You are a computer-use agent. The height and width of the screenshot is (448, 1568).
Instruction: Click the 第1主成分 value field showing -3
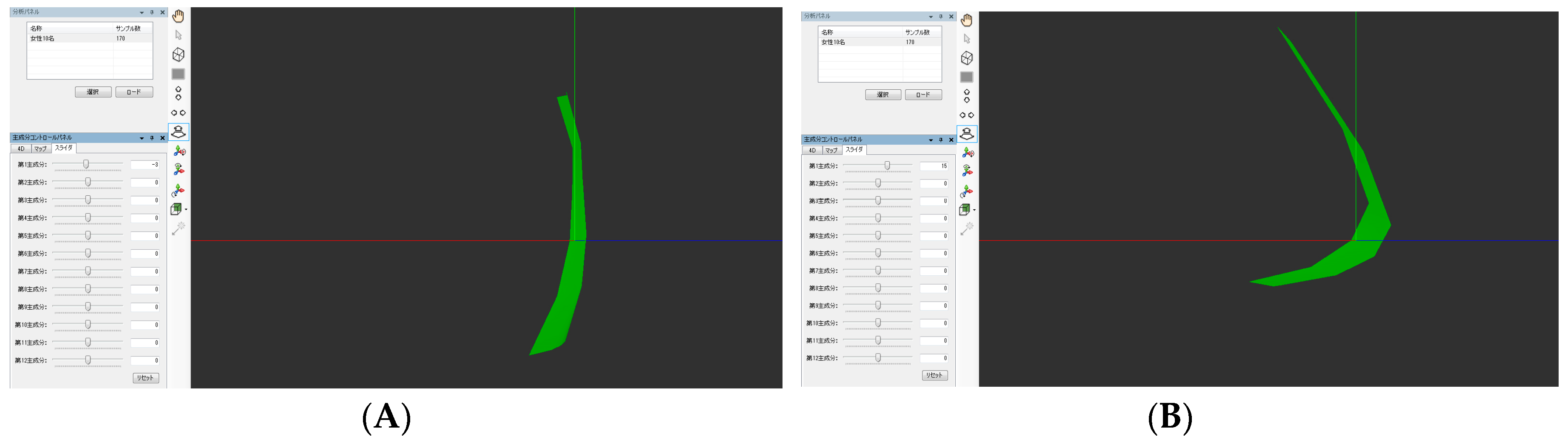[145, 165]
